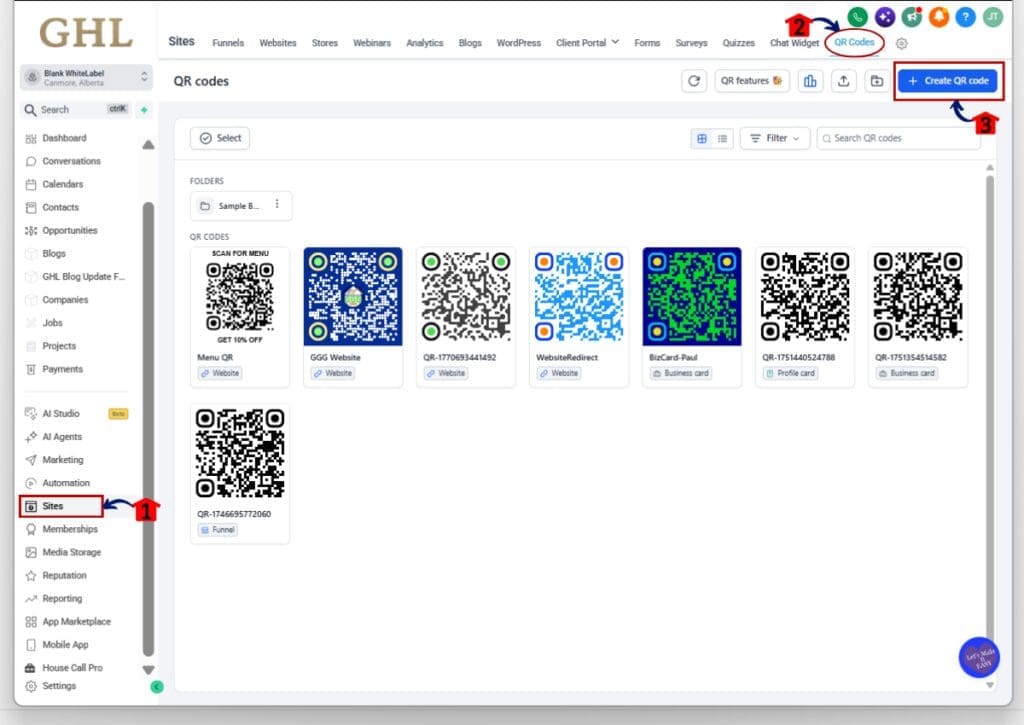Click the refresh QR codes icon
1024x725 pixels.
(x=694, y=81)
